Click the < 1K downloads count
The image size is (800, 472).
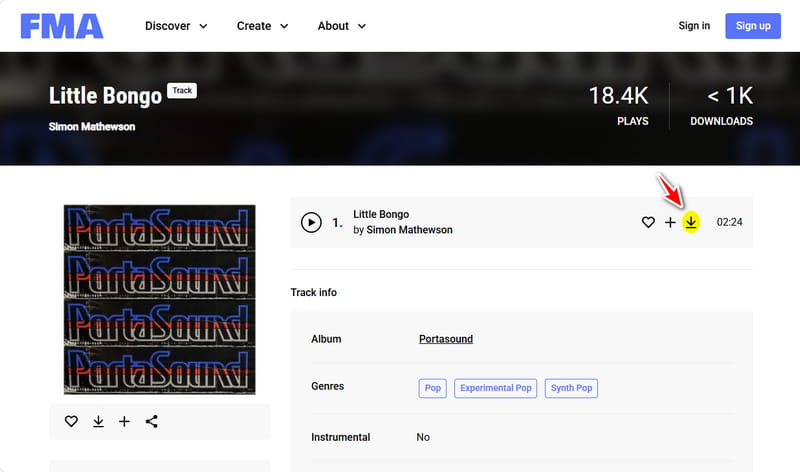[x=730, y=96]
